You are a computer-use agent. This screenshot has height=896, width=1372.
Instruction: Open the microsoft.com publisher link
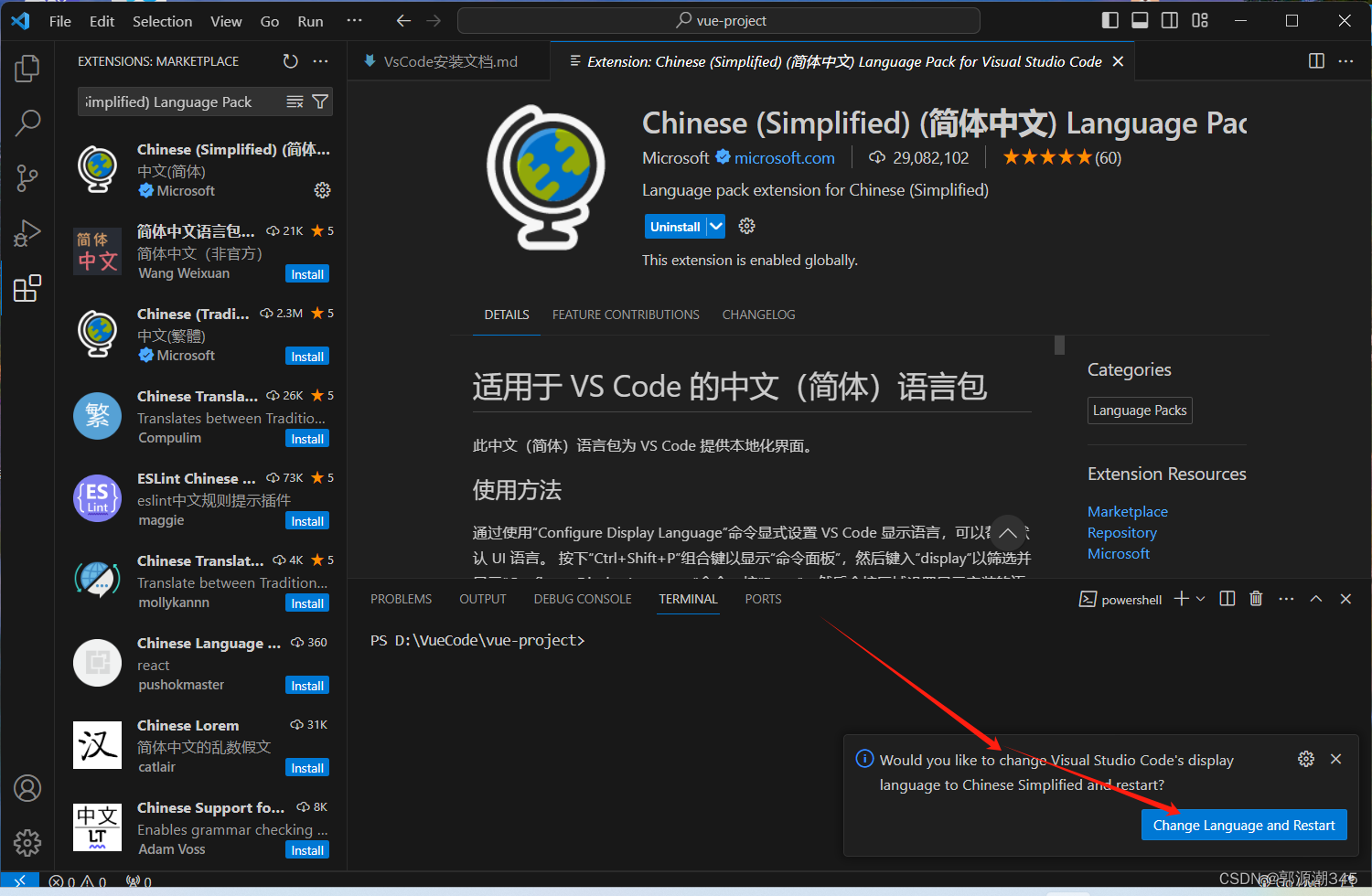point(784,158)
